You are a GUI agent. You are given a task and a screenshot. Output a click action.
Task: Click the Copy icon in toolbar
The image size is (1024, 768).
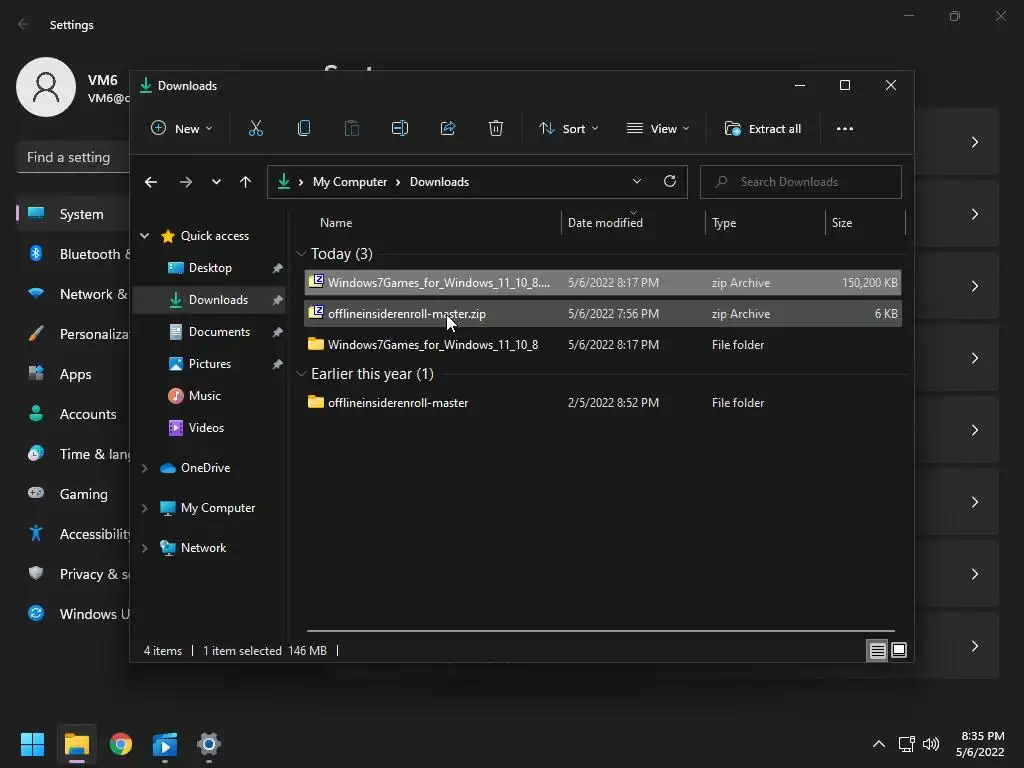click(304, 129)
